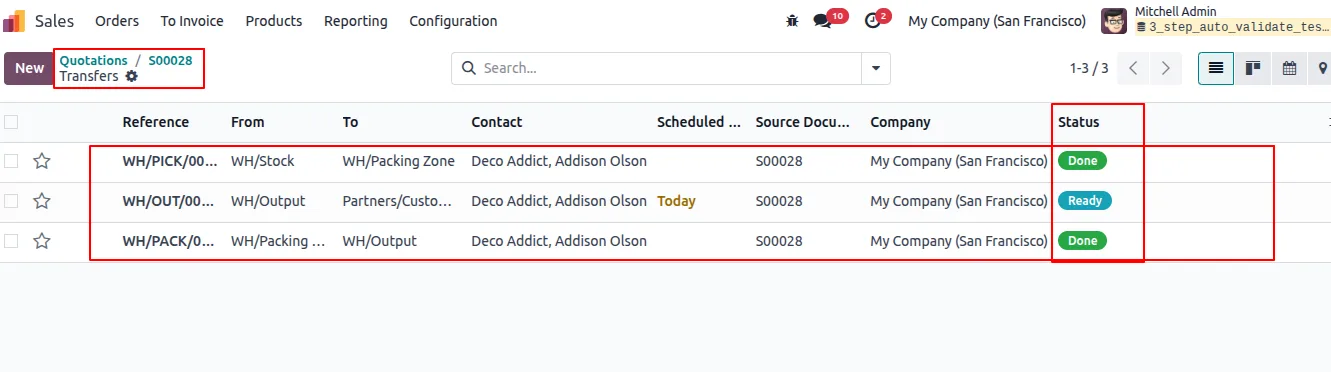Check the WH/PACK row checkbox

pyautogui.click(x=11, y=241)
